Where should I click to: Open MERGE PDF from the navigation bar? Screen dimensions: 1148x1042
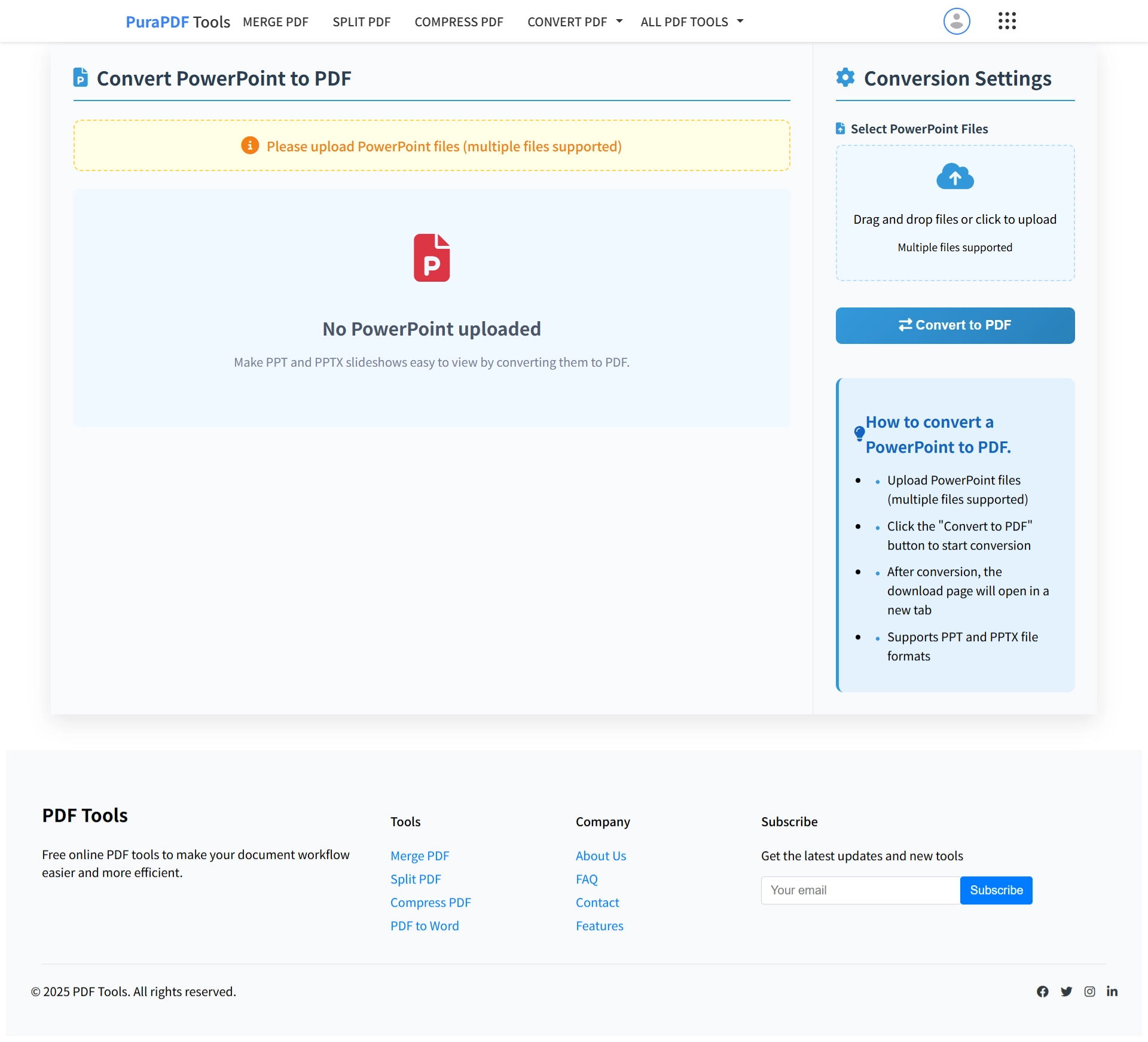tap(275, 22)
